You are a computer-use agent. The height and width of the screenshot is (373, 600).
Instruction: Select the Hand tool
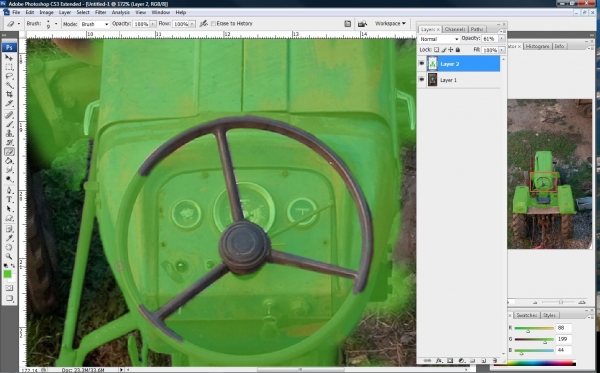(9, 247)
